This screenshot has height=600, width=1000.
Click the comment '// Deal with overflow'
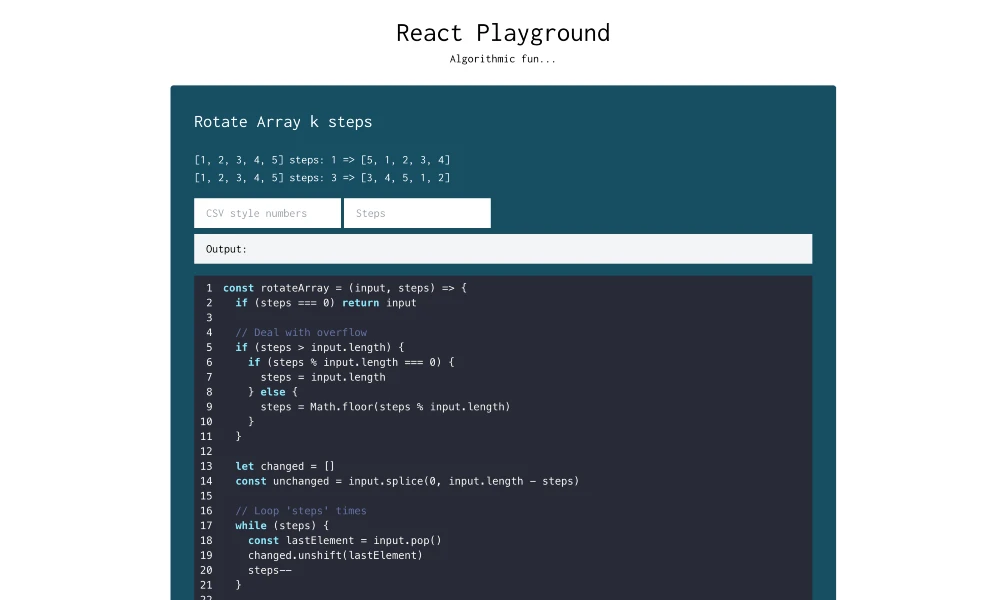[301, 332]
